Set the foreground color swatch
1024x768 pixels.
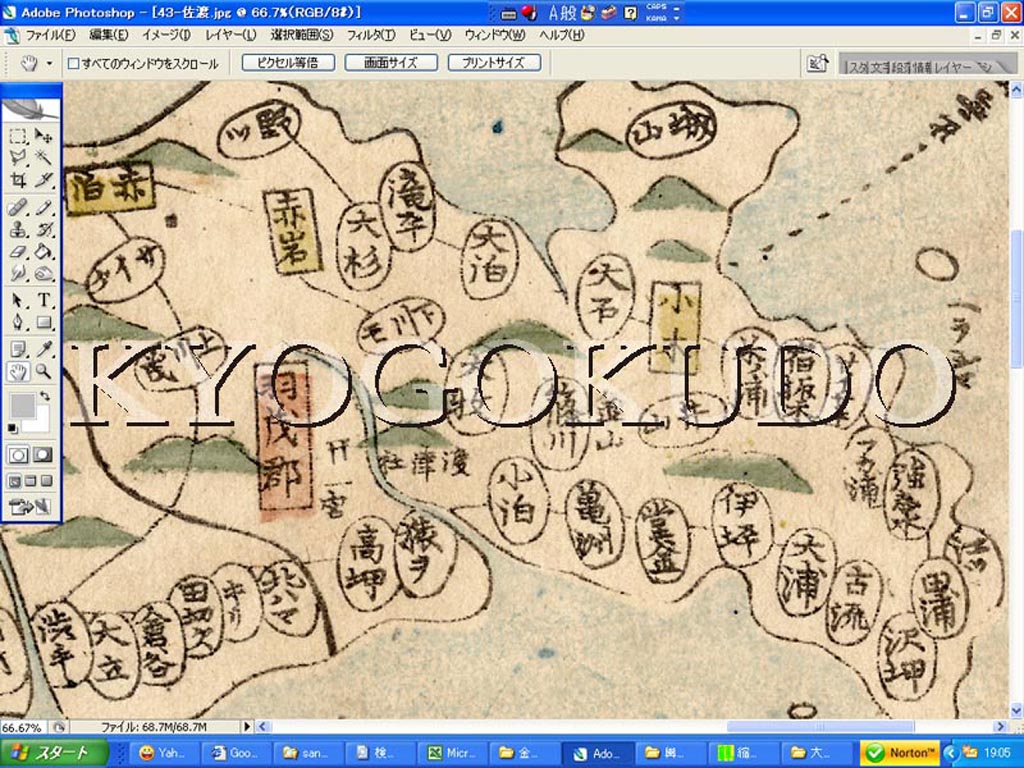(22, 406)
